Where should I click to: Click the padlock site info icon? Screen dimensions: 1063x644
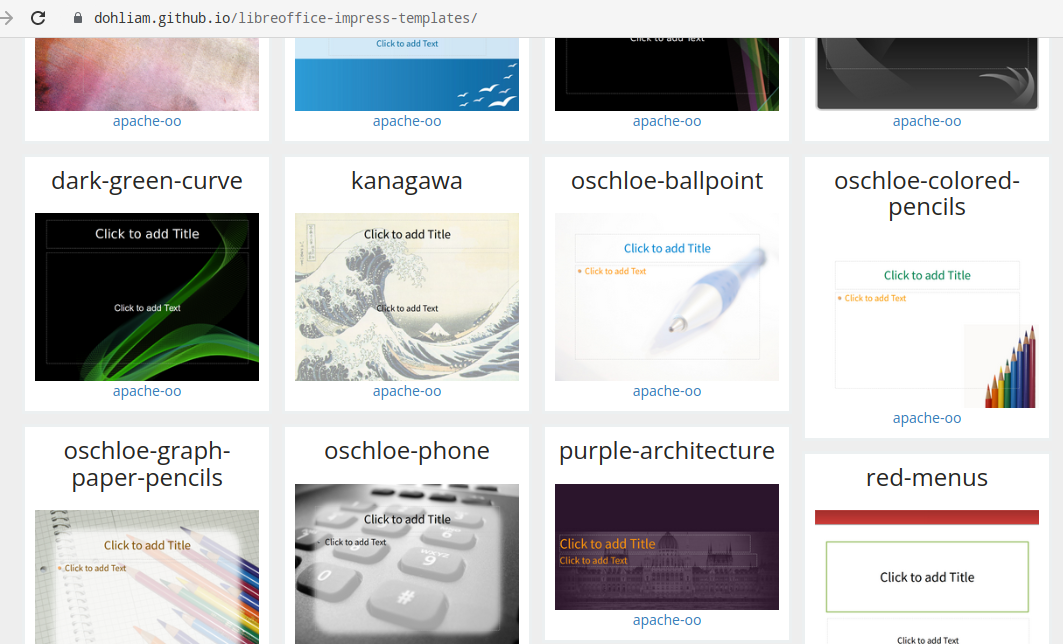pos(78,18)
